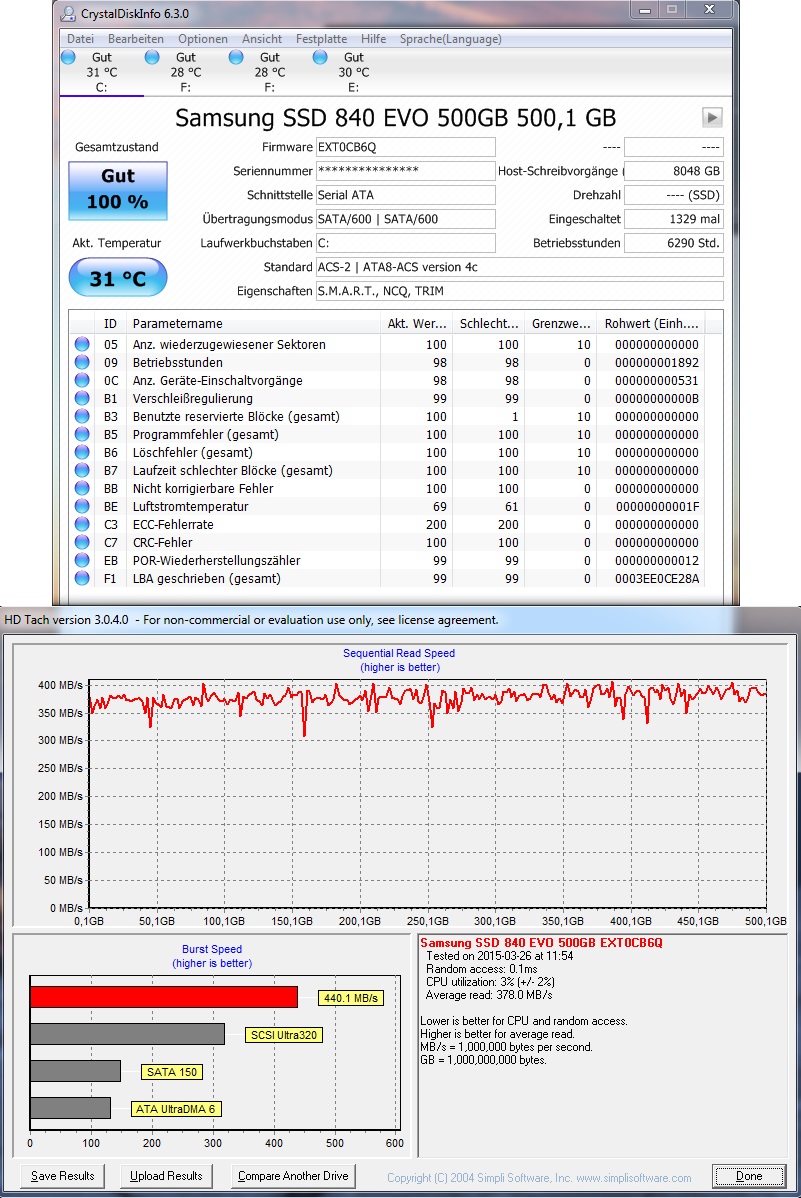Open the Sprache(Language) menu

pos(451,39)
